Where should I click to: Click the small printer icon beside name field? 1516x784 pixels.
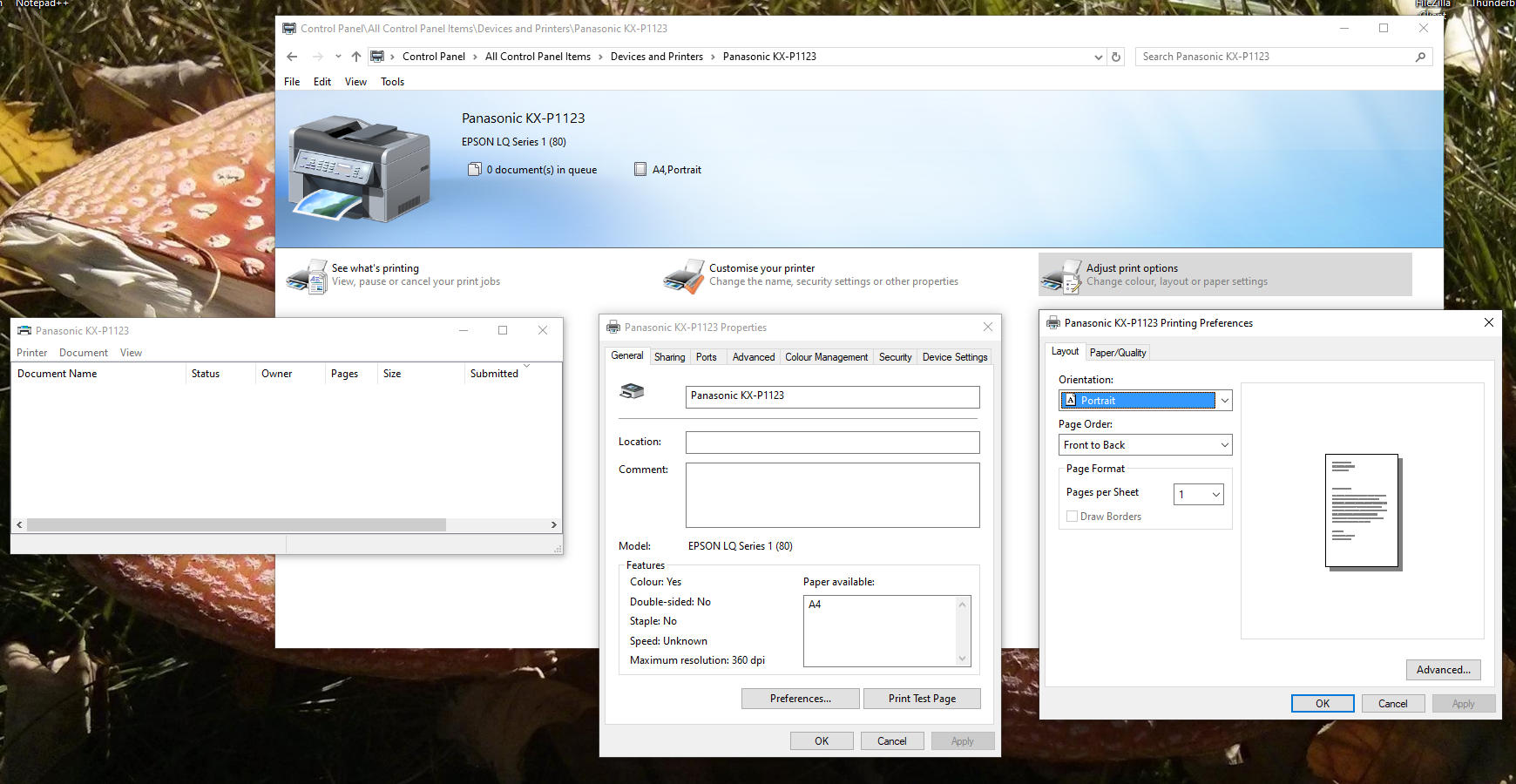coord(632,392)
